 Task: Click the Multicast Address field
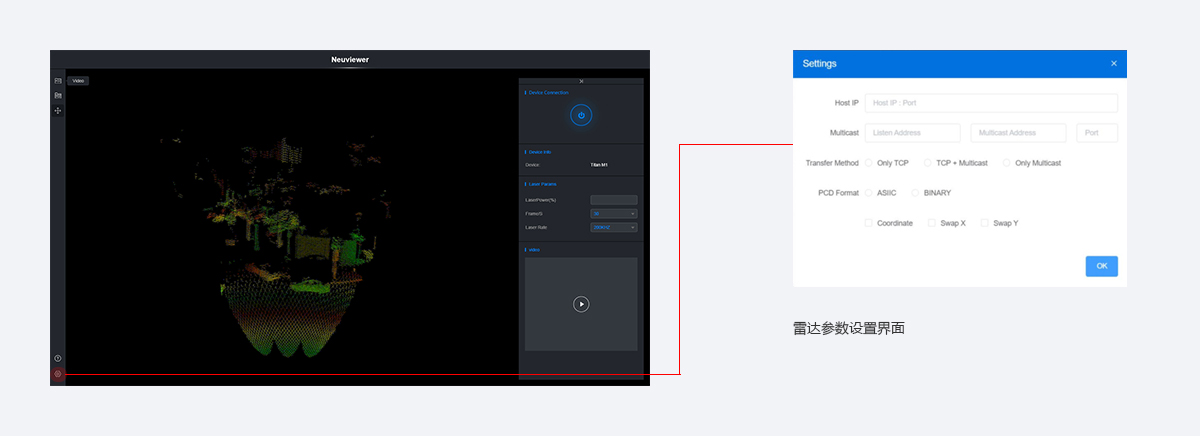[x=1018, y=132]
